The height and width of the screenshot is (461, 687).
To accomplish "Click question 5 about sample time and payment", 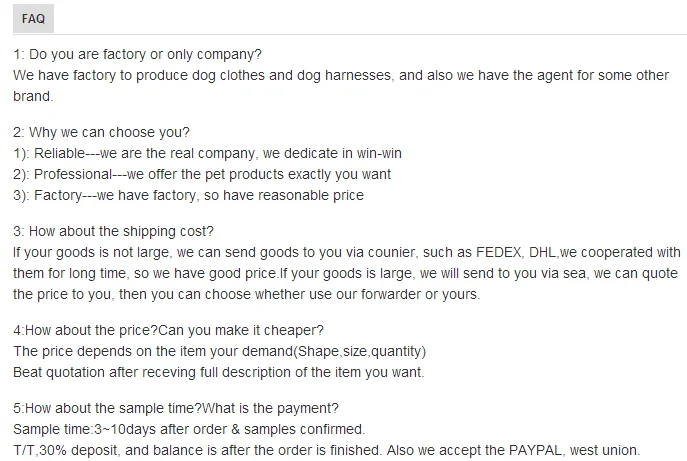I will pos(176,408).
